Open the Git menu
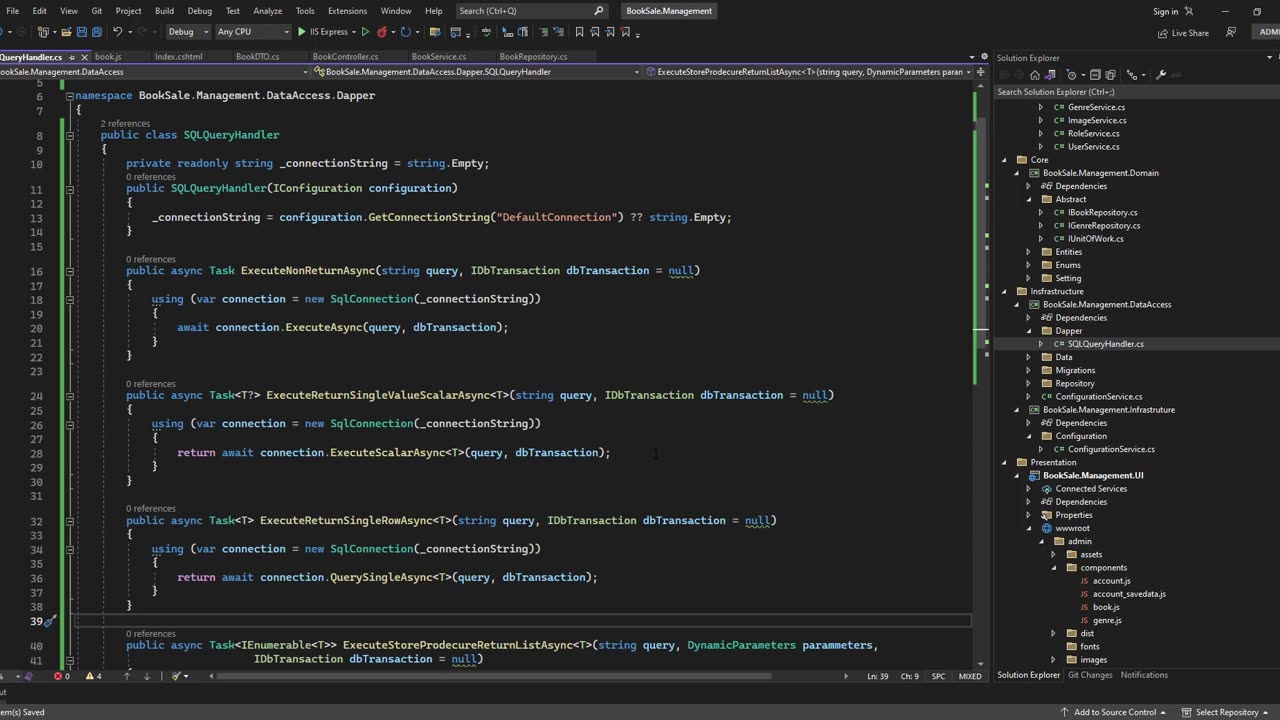Image resolution: width=1280 pixels, height=720 pixels. click(x=97, y=11)
